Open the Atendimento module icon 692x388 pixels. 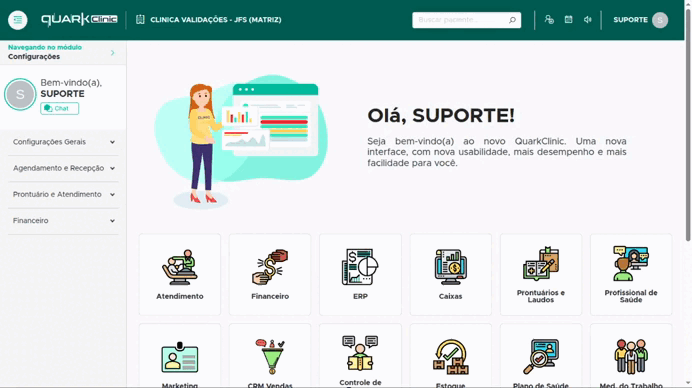coord(180,267)
